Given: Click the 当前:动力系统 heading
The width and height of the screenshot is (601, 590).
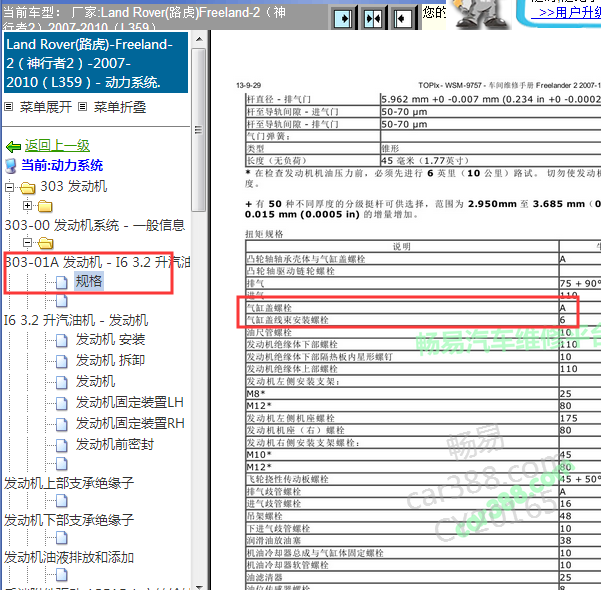Looking at the screenshot, I should click(x=62, y=165).
